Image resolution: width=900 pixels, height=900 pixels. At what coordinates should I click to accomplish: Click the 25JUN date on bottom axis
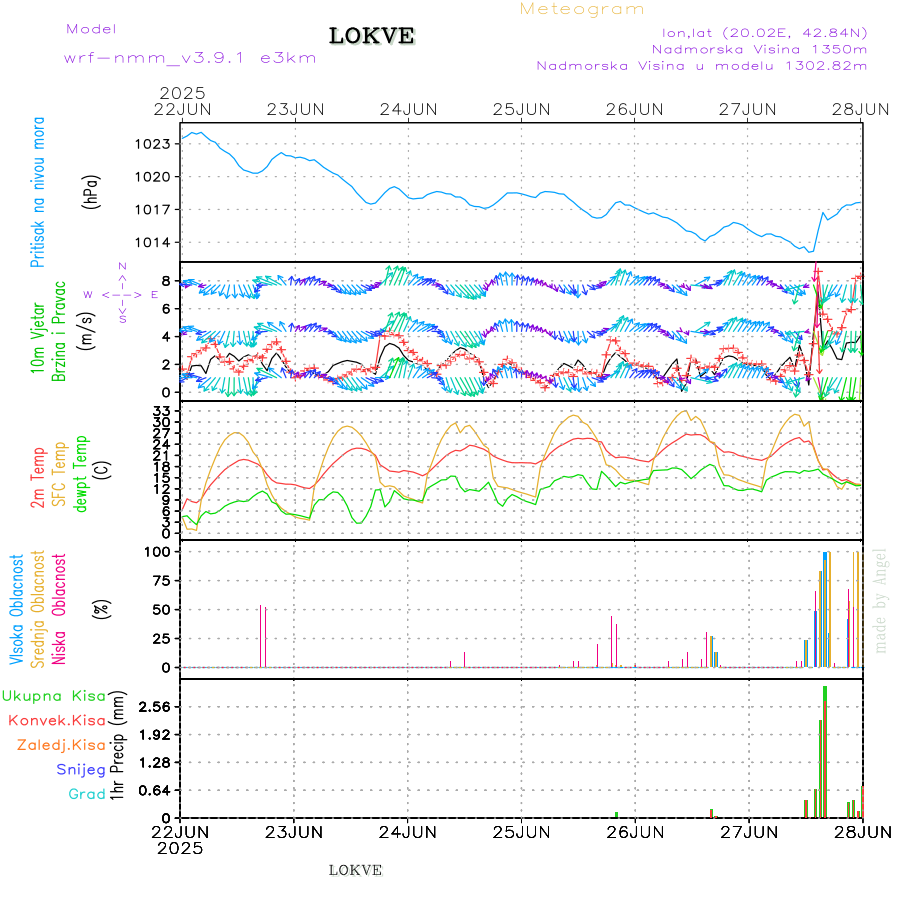(522, 831)
